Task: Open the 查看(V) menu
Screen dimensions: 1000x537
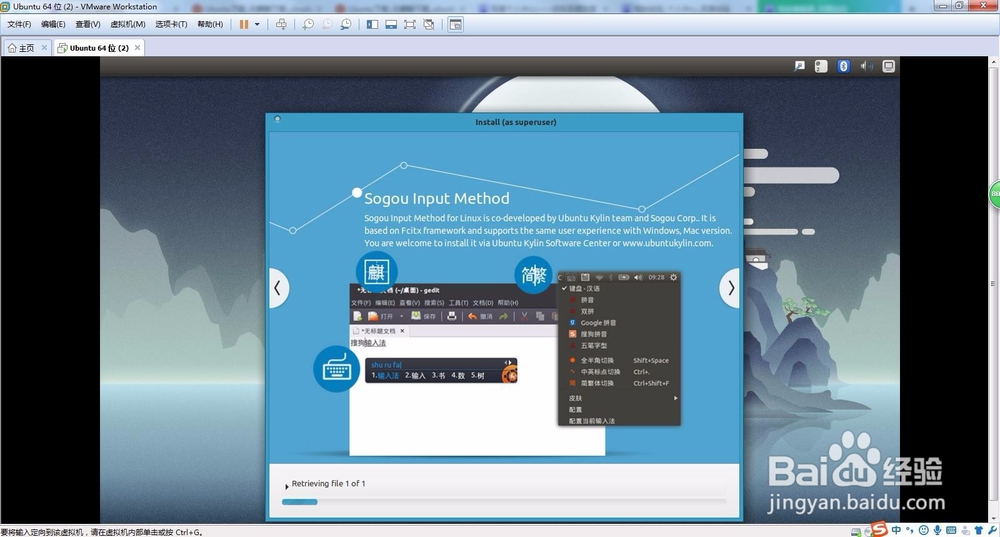Action: click(x=87, y=24)
